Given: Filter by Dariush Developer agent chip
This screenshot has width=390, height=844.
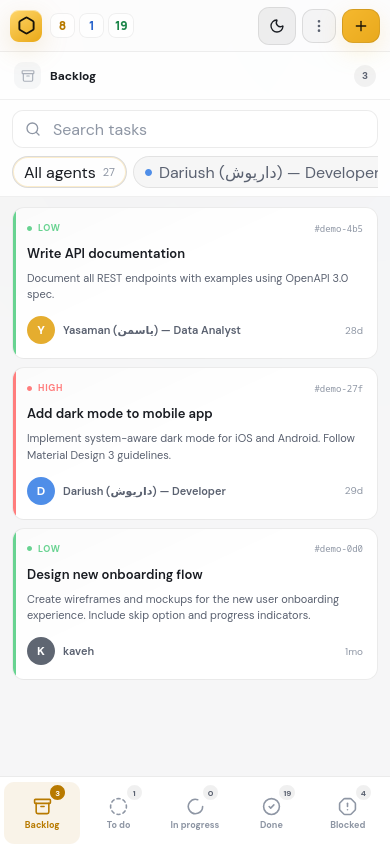Looking at the screenshot, I should tap(256, 172).
